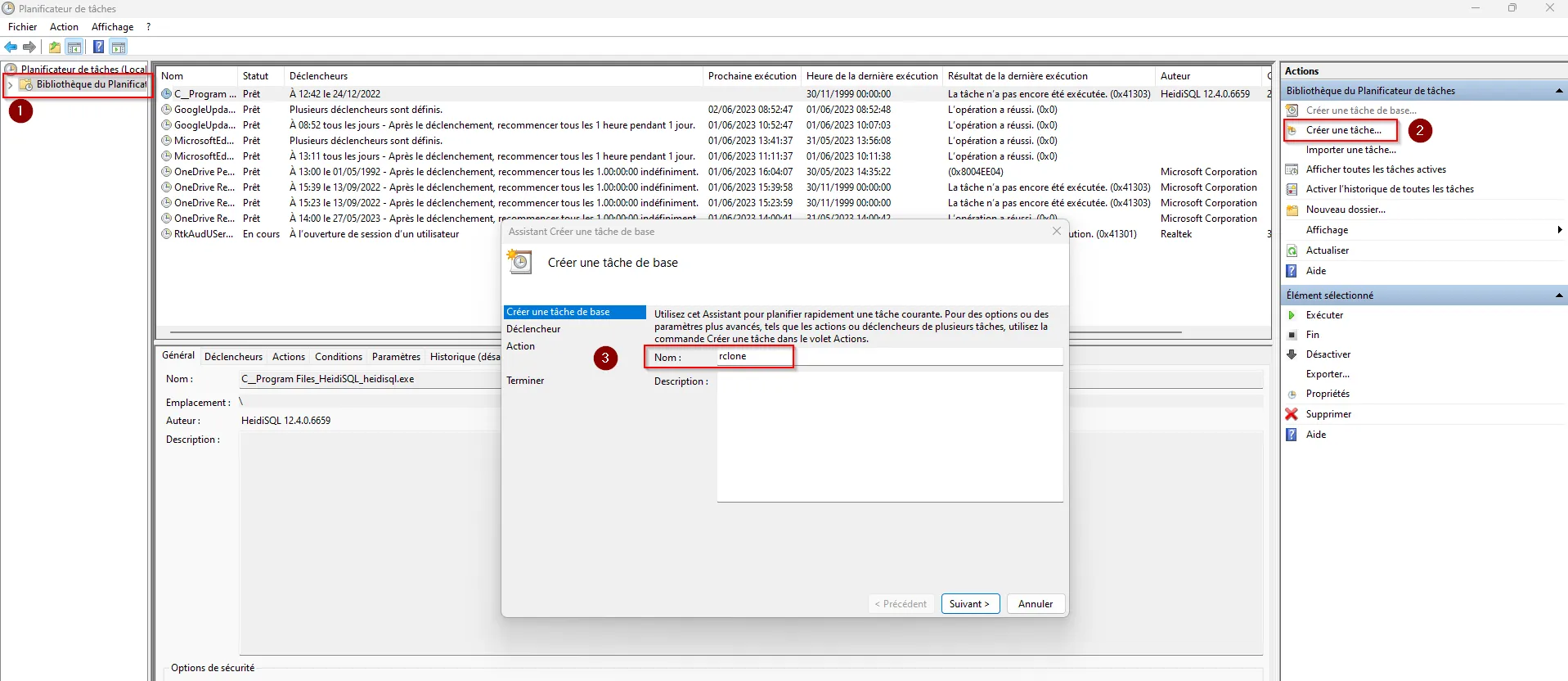1568x681 pixels.
Task: Click the Description text area in the wizard
Action: click(890, 437)
